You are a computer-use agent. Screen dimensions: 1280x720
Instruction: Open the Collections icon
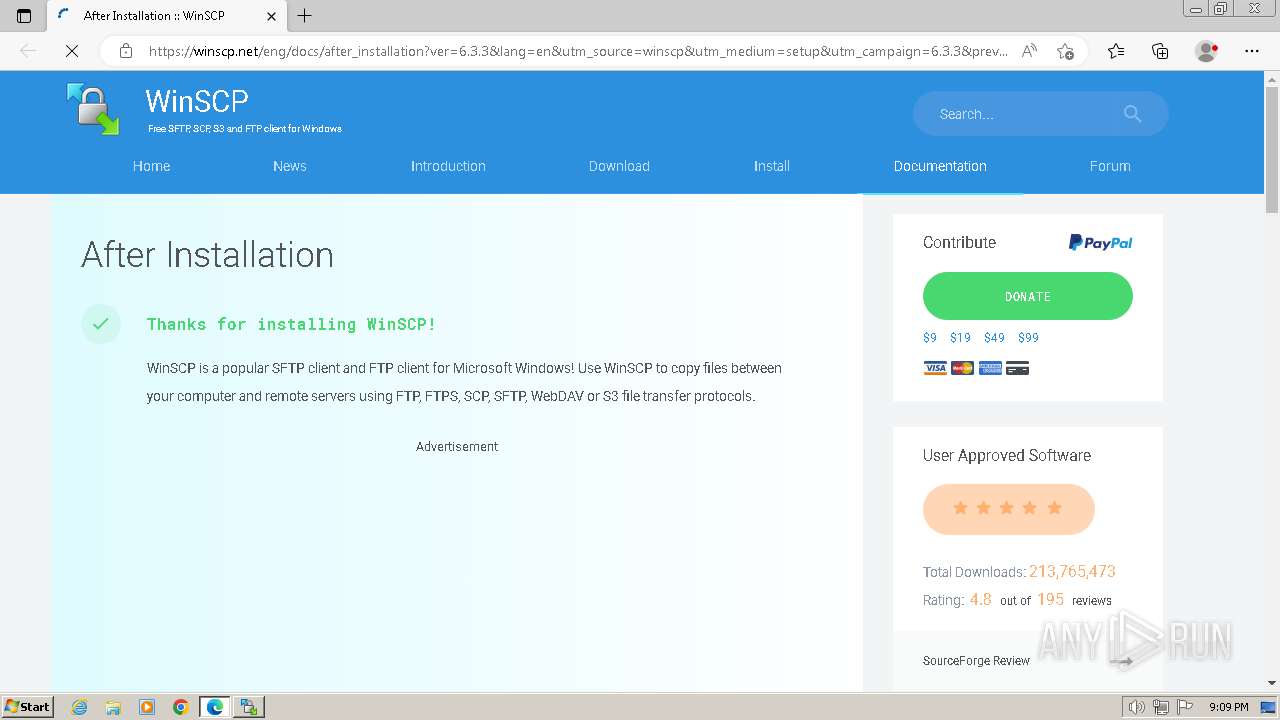[1160, 51]
